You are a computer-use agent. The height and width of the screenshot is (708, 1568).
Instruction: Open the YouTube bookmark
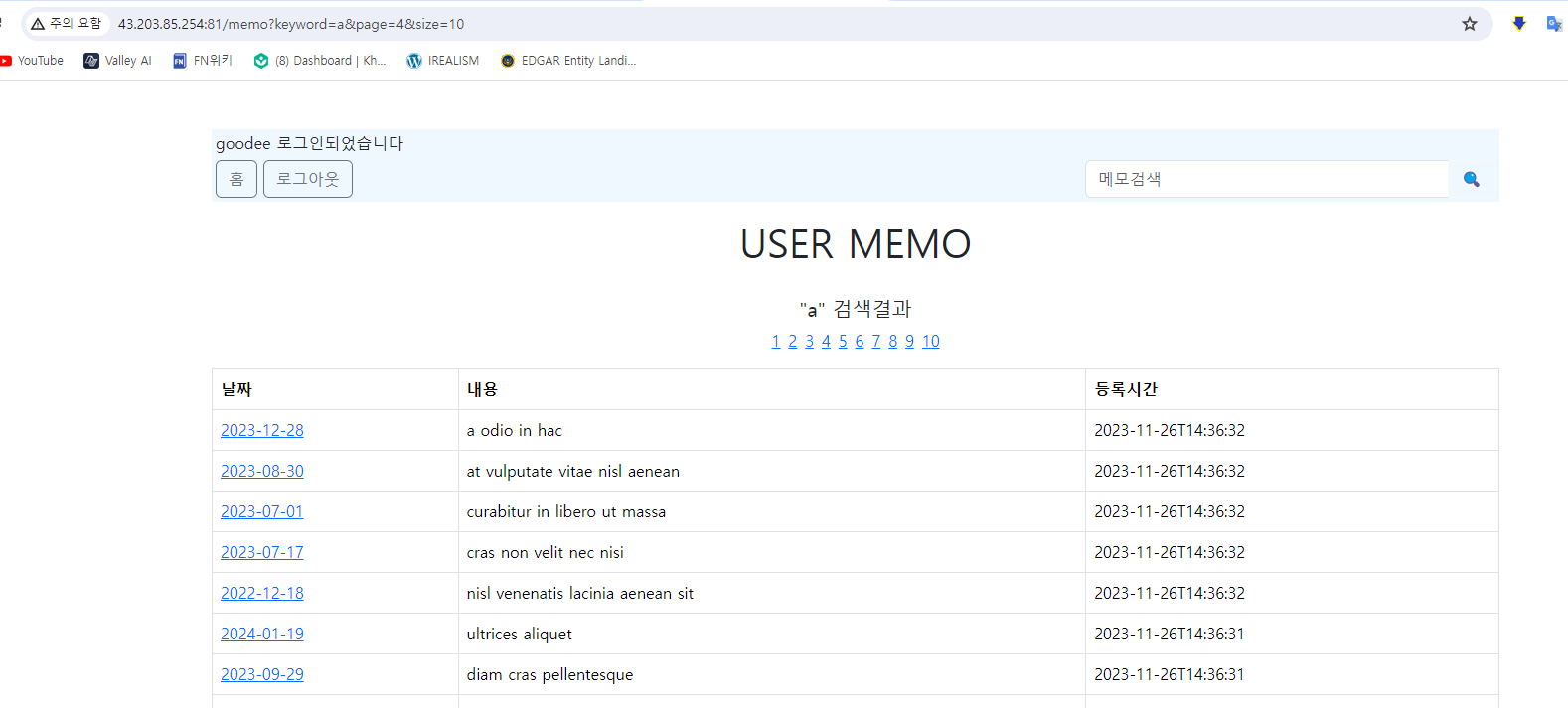[32, 61]
